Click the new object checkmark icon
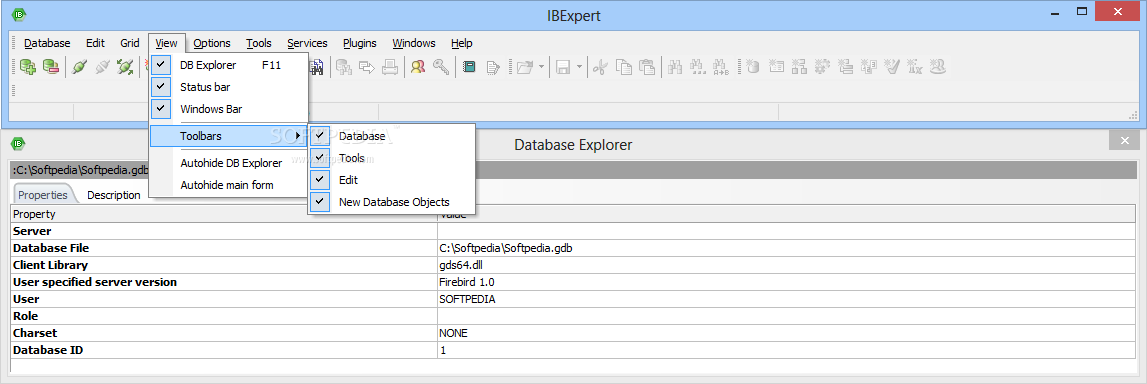Screen dimensions: 1147x384 pos(891,67)
